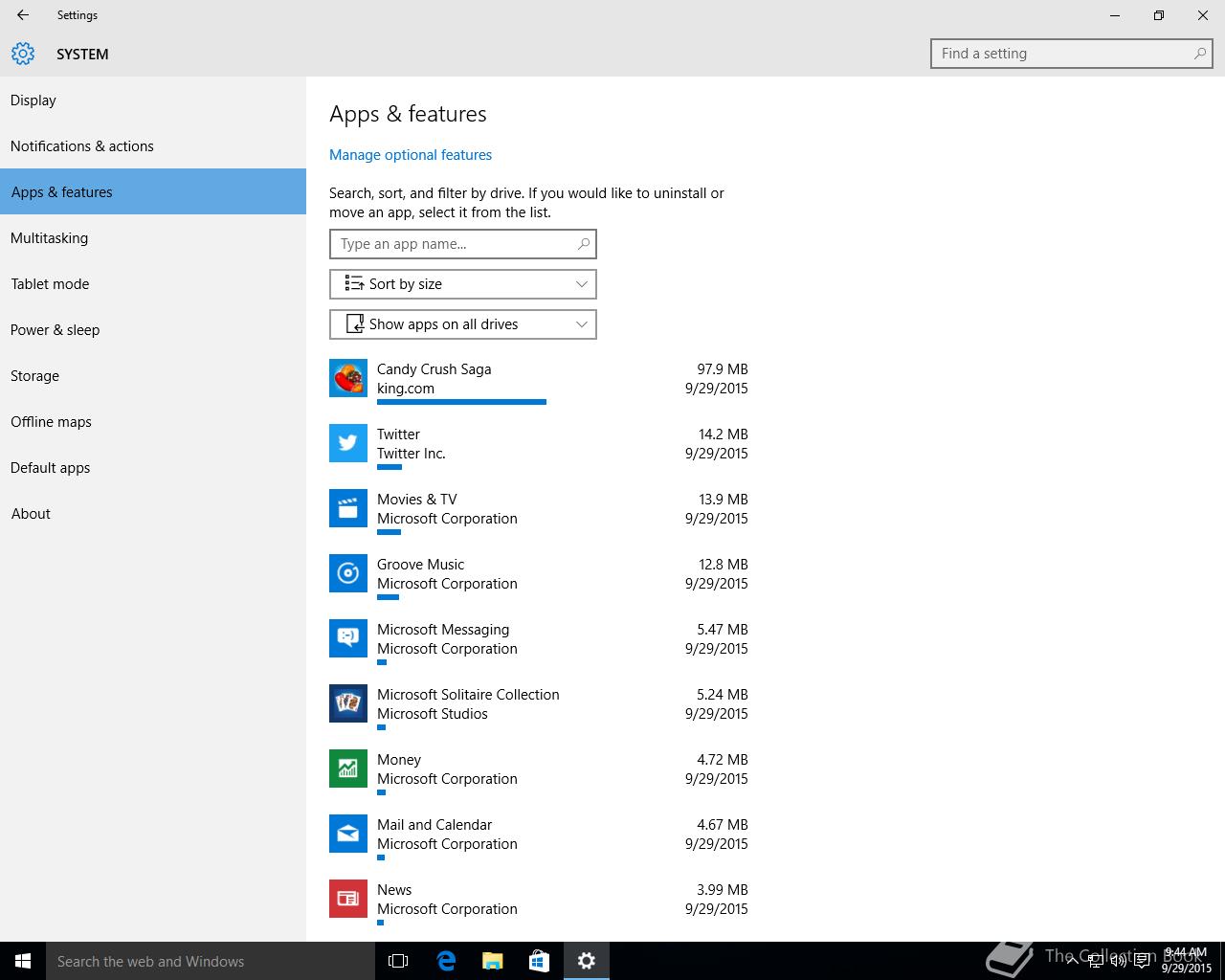Viewport: 1225px width, 980px height.
Task: Select the Twitter app name in the list
Action: click(398, 434)
